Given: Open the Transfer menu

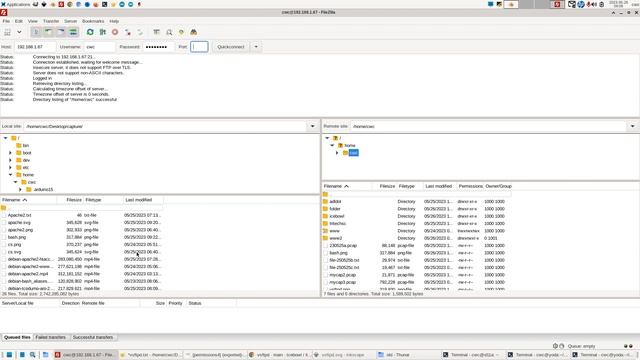Looking at the screenshot, I should (x=51, y=21).
